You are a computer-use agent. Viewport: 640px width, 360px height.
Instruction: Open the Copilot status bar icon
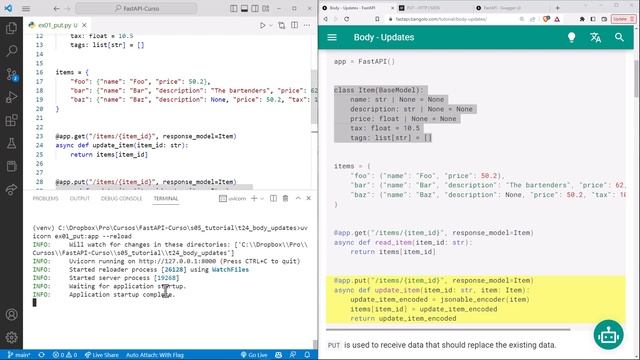(x=279, y=355)
